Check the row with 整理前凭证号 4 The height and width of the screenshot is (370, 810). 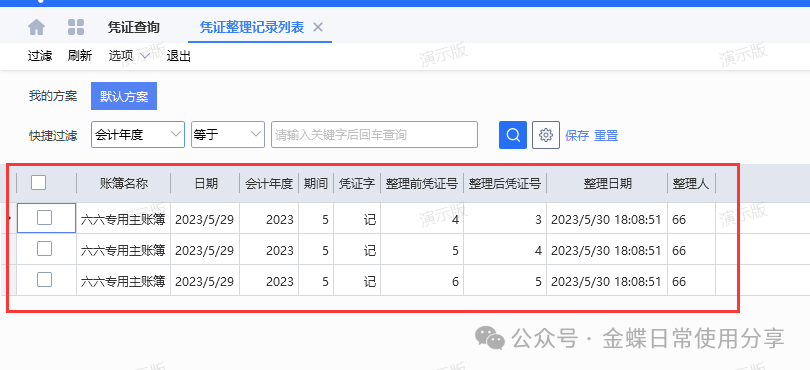point(44,218)
